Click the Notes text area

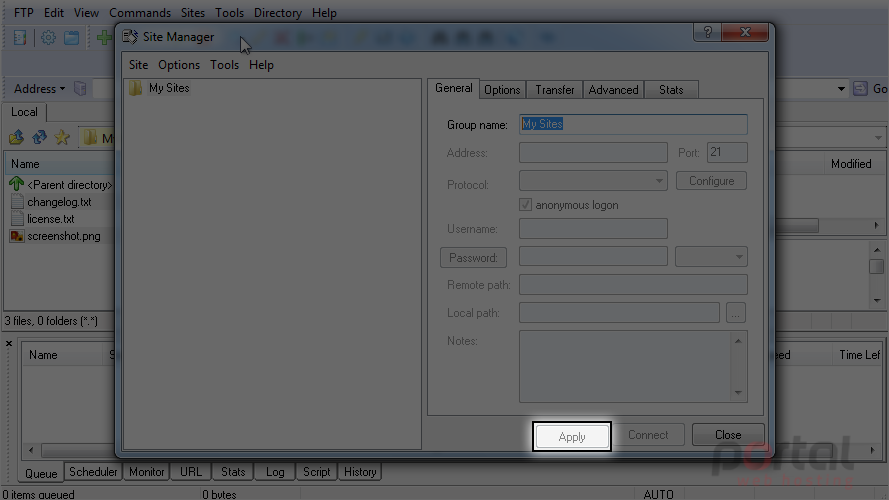point(625,367)
